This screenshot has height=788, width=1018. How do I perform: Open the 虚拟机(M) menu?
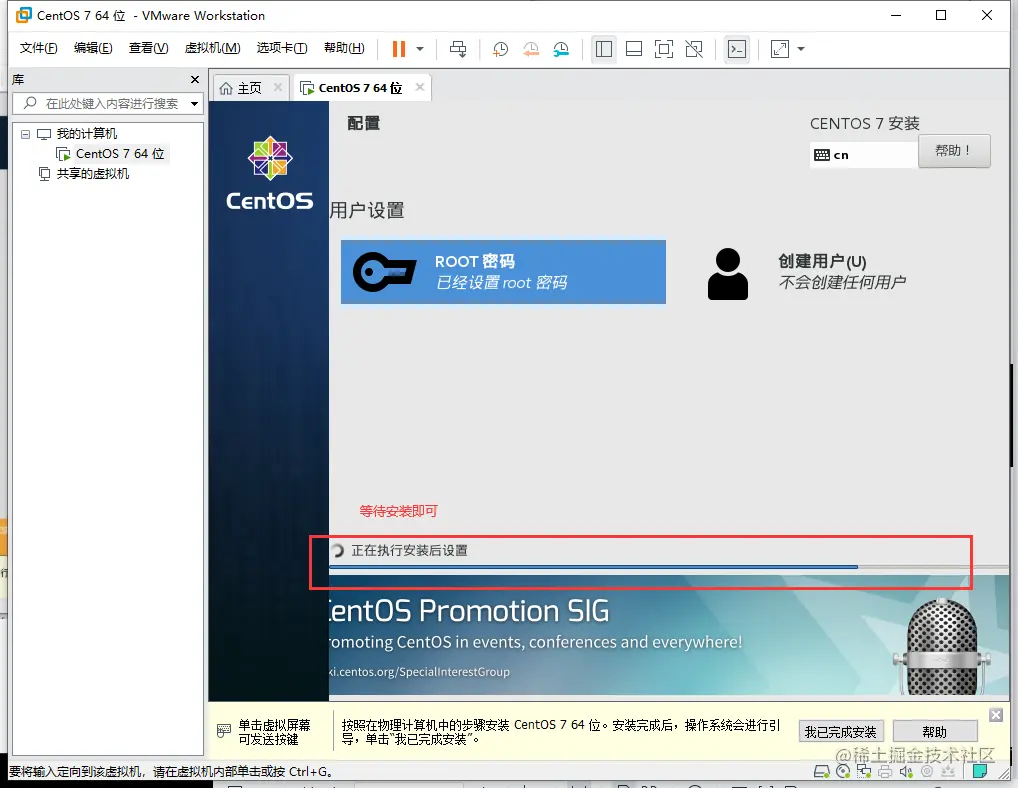pos(212,48)
